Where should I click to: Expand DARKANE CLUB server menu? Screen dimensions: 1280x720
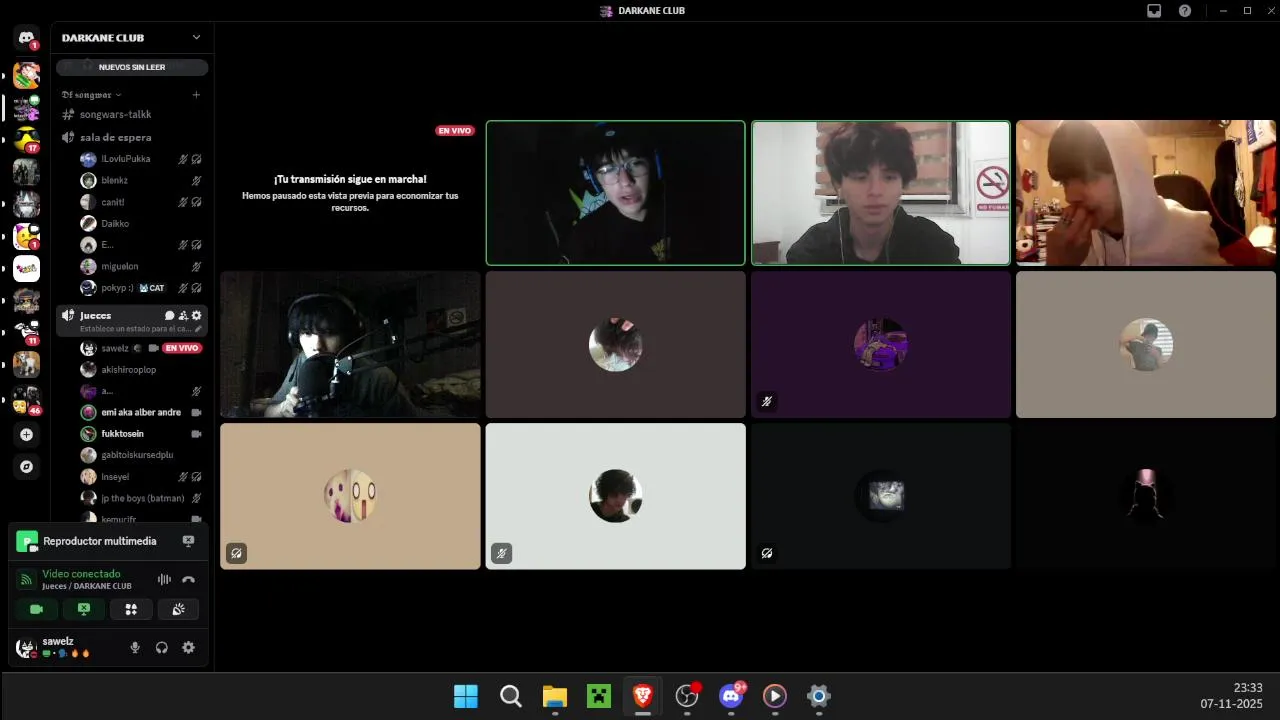(132, 37)
